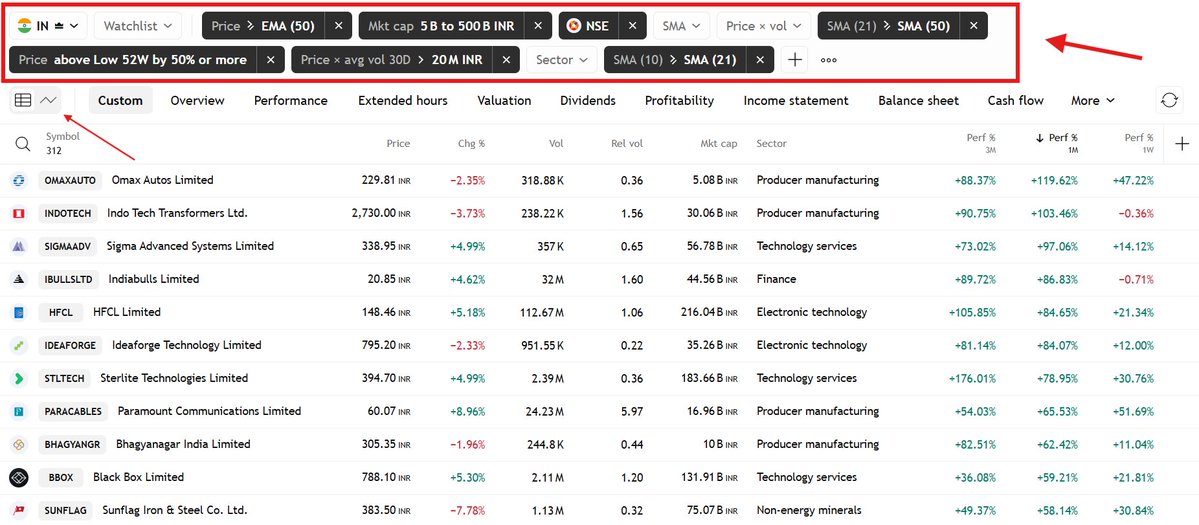Open the SUNFLAG ticker symbol
This screenshot has width=1199, height=525.
tap(65, 510)
